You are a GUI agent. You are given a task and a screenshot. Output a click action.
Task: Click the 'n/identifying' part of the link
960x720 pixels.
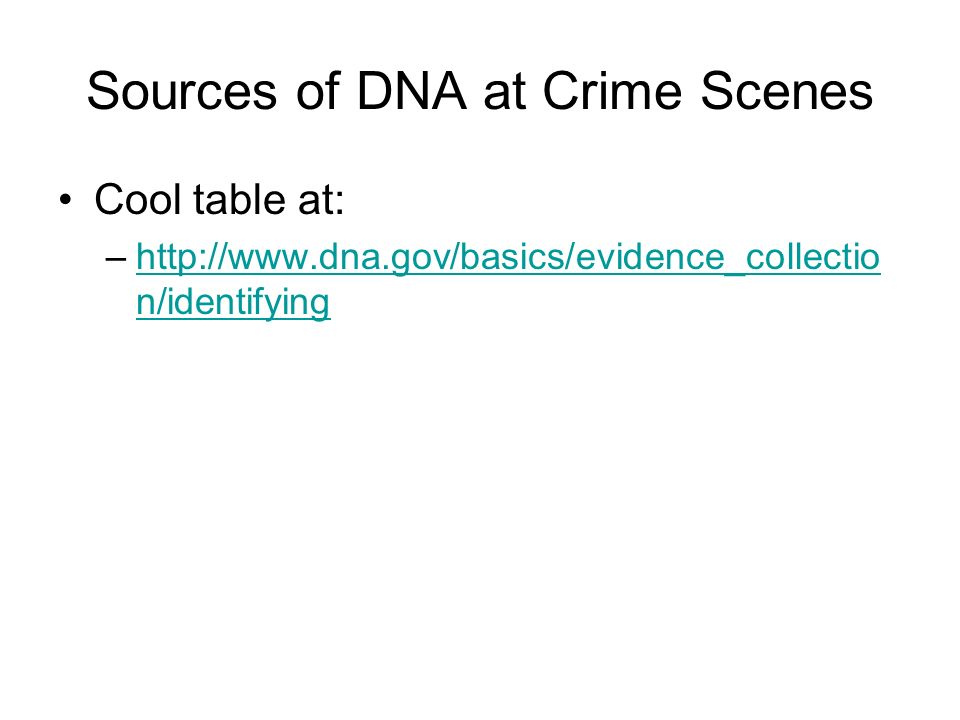coord(233,302)
